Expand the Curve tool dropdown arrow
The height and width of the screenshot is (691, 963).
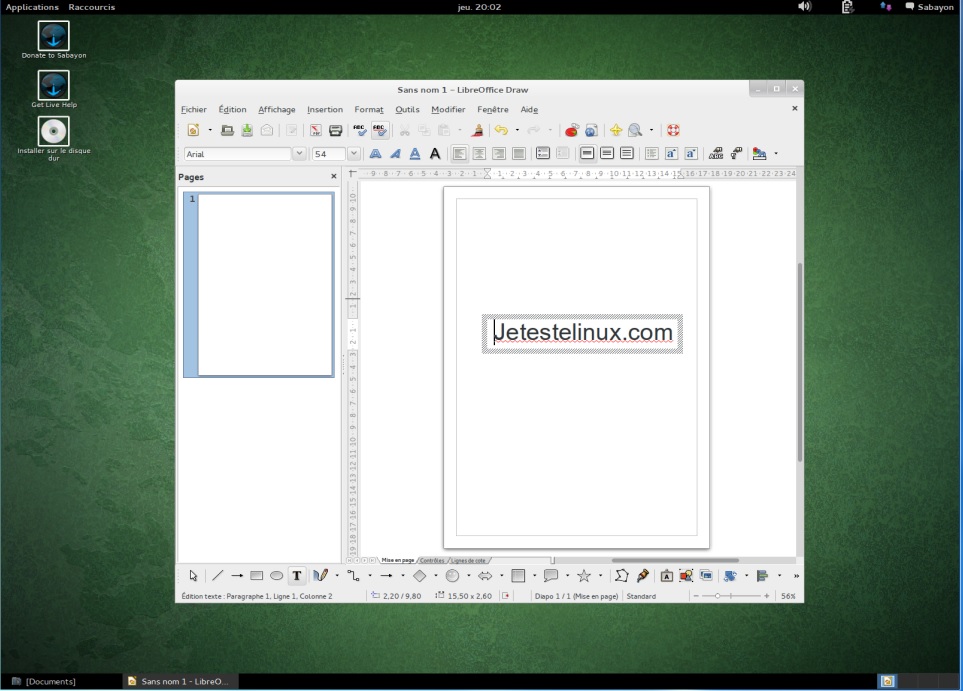click(337, 576)
